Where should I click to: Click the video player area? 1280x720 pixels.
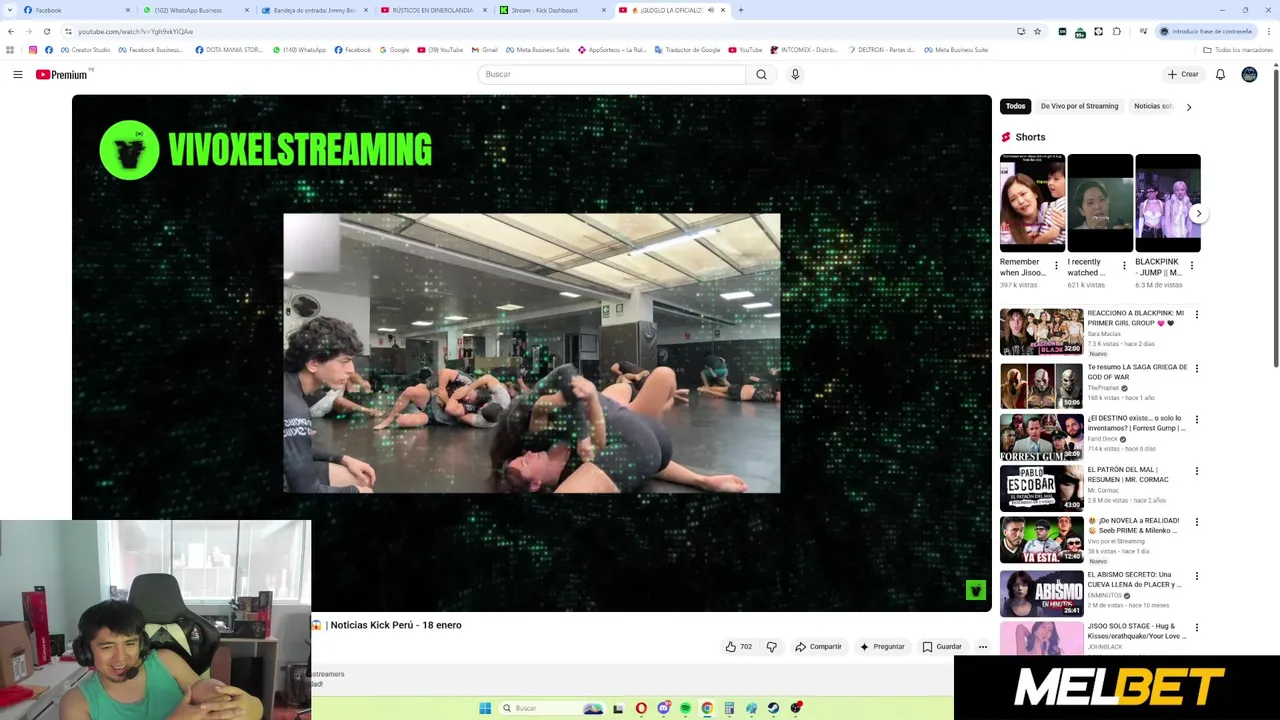point(532,353)
